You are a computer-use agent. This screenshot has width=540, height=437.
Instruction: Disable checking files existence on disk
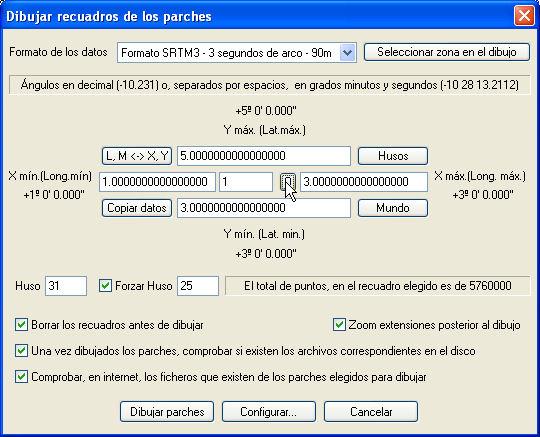[21, 351]
